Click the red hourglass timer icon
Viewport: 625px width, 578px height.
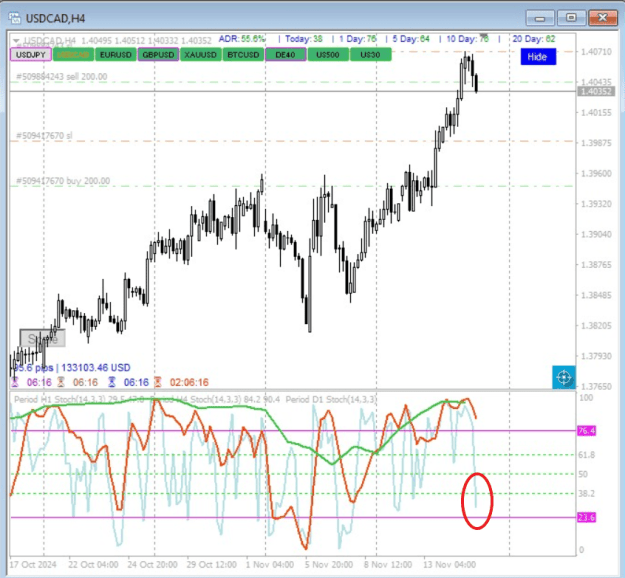click(x=158, y=382)
